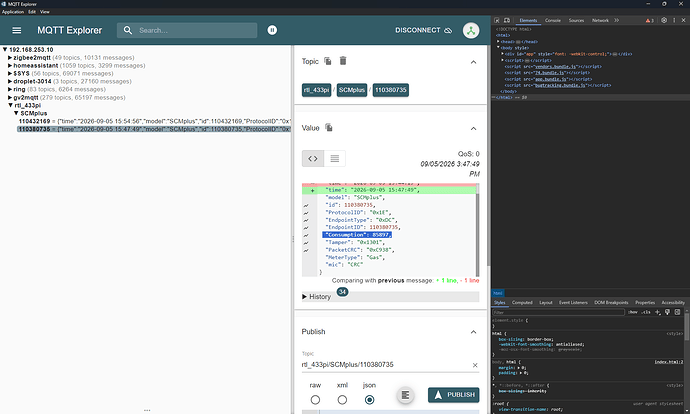Select the raw payload format radio
This screenshot has height=414, width=690.
(315, 399)
